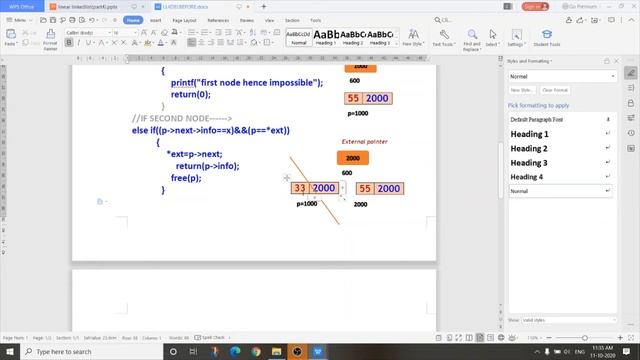Select the Home ribbon tab
The image size is (640, 360).
(133, 20)
